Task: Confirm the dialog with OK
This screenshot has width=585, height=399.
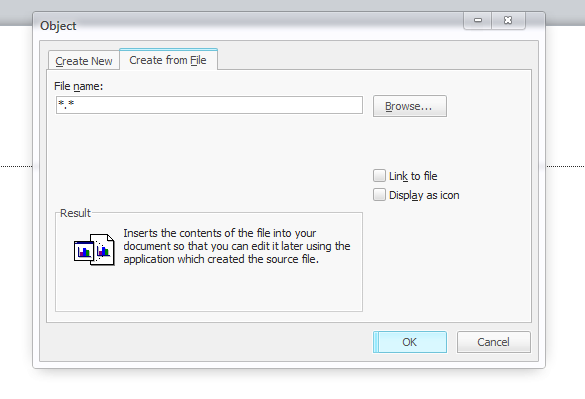Action: coord(410,342)
